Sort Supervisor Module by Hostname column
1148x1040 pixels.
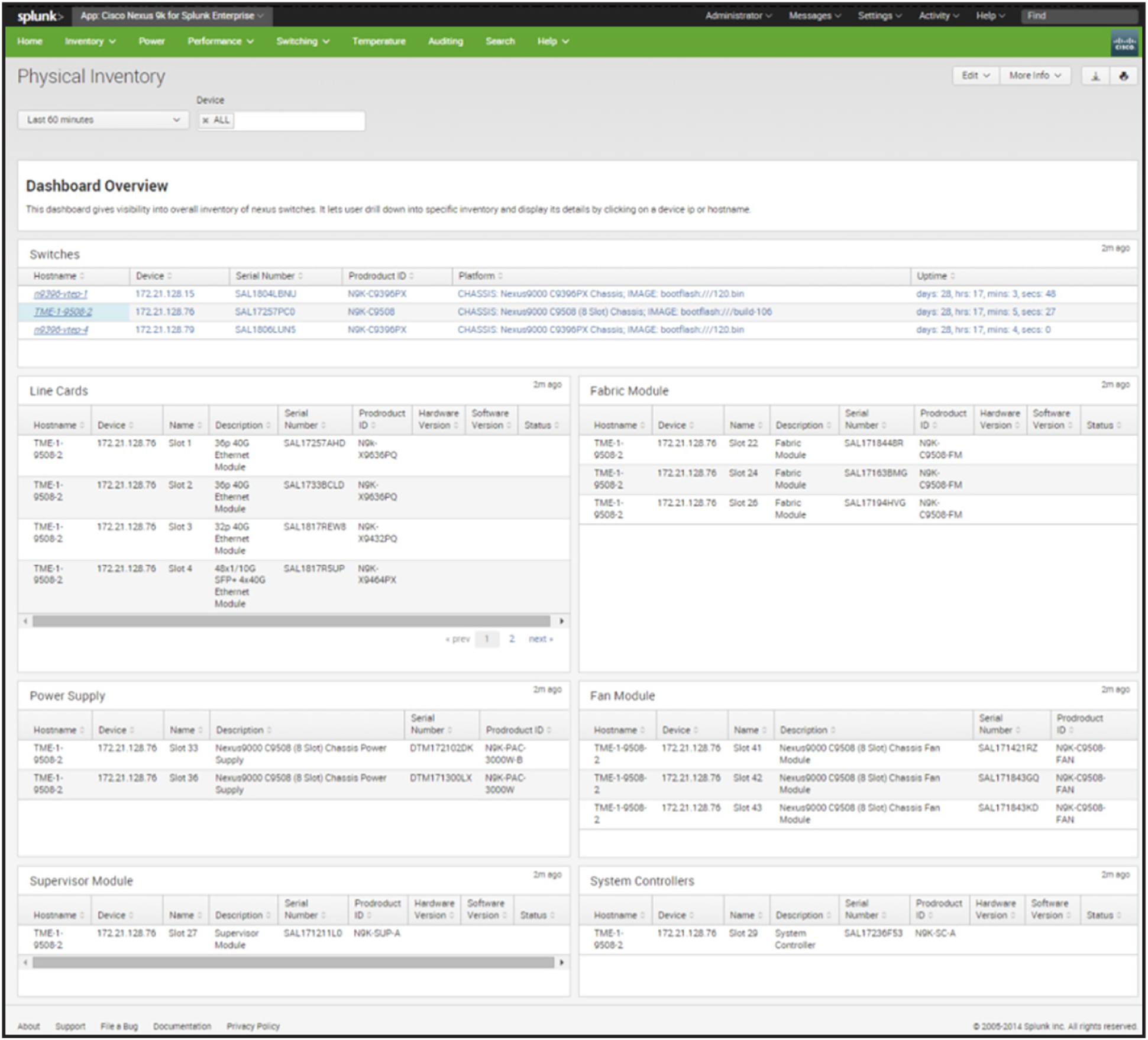pyautogui.click(x=58, y=915)
